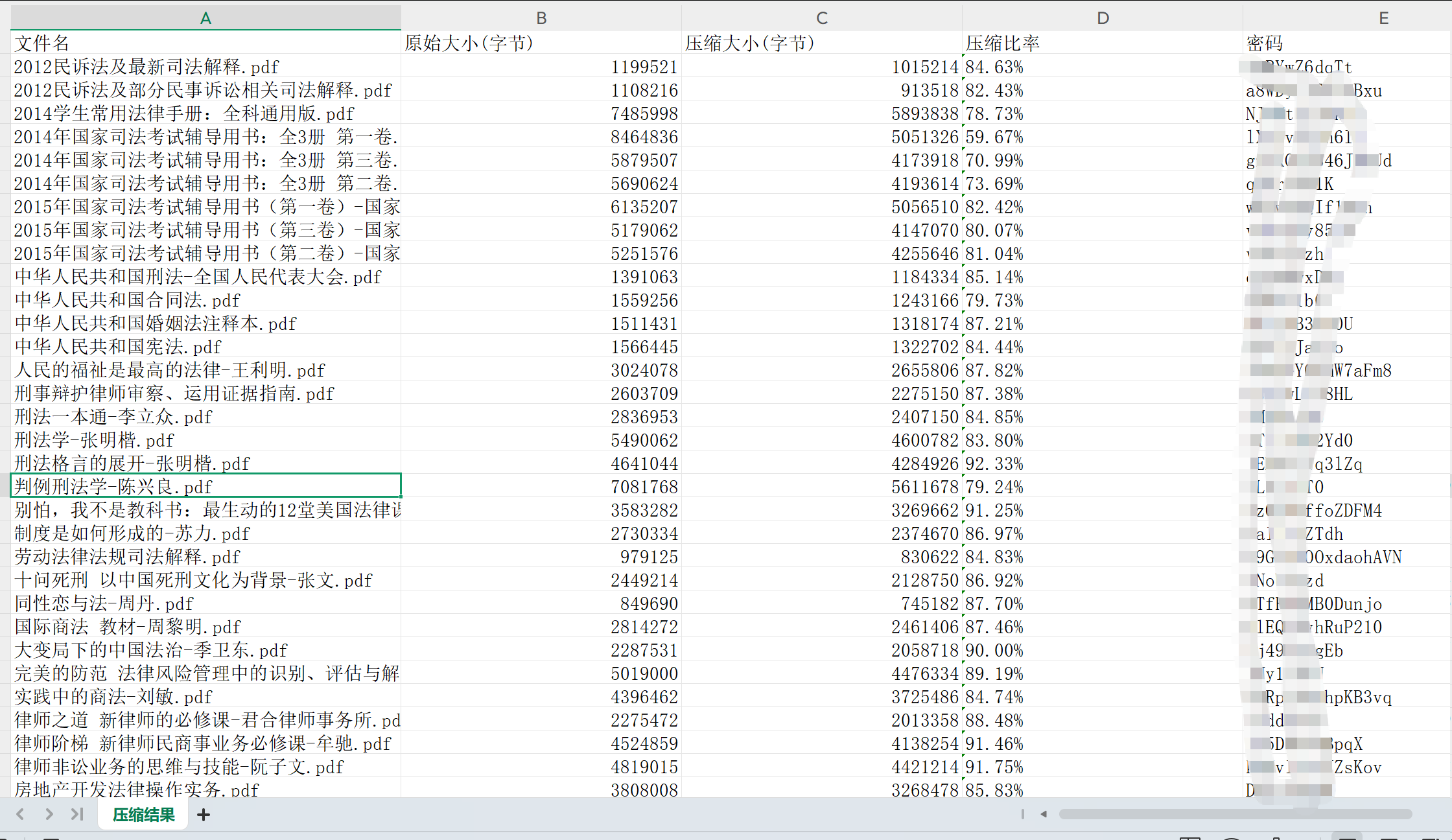This screenshot has width=1452, height=840.
Task: Click the next sheet navigation arrow
Action: tap(49, 814)
